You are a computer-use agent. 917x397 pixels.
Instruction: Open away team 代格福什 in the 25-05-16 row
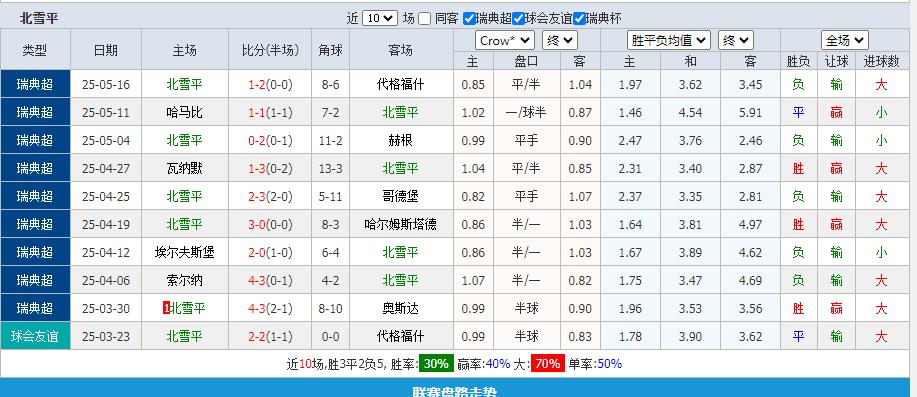401,85
